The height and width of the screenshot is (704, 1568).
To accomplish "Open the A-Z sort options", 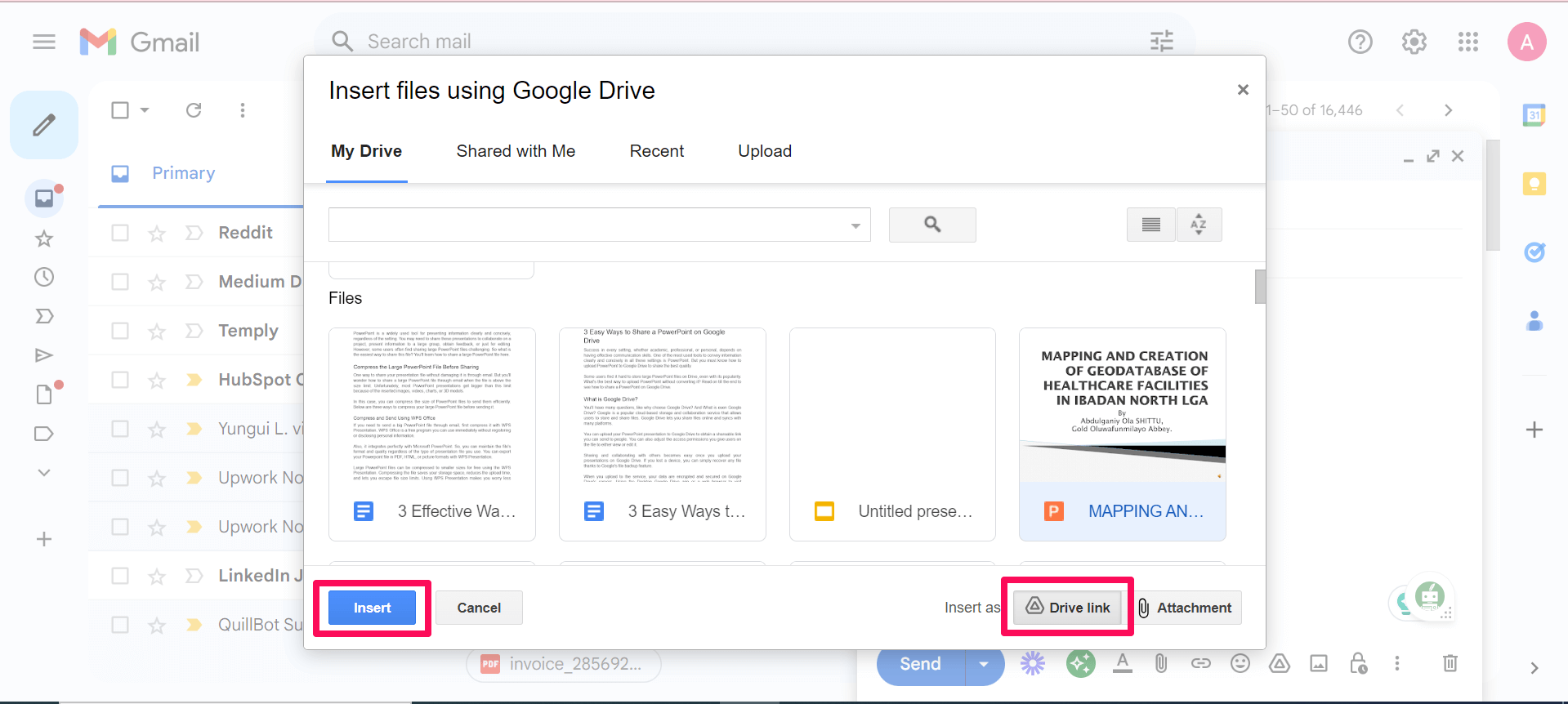I will tap(1199, 225).
